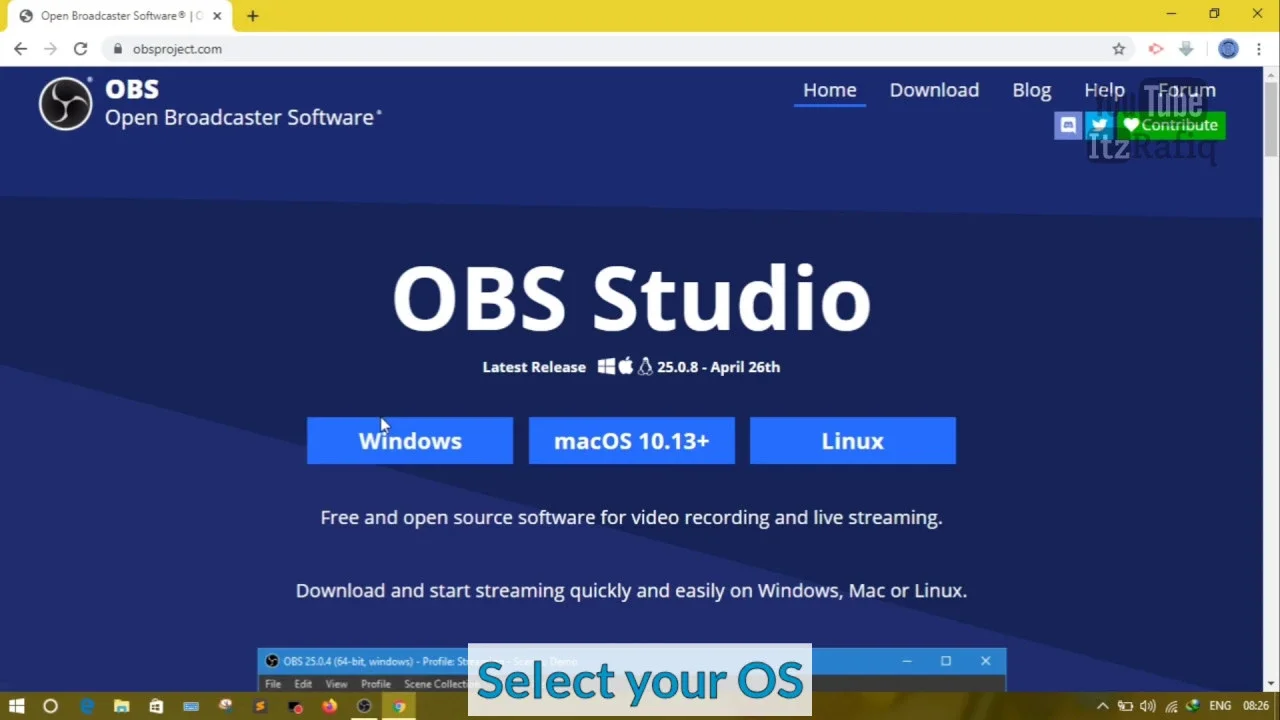Go to the Home nav item

coord(830,90)
